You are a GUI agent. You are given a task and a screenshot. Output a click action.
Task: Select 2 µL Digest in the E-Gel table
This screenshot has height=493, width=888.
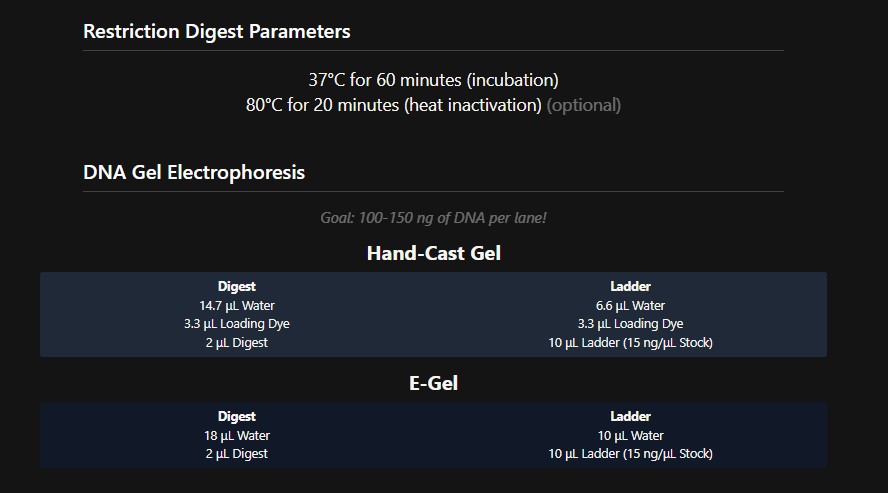tap(237, 454)
